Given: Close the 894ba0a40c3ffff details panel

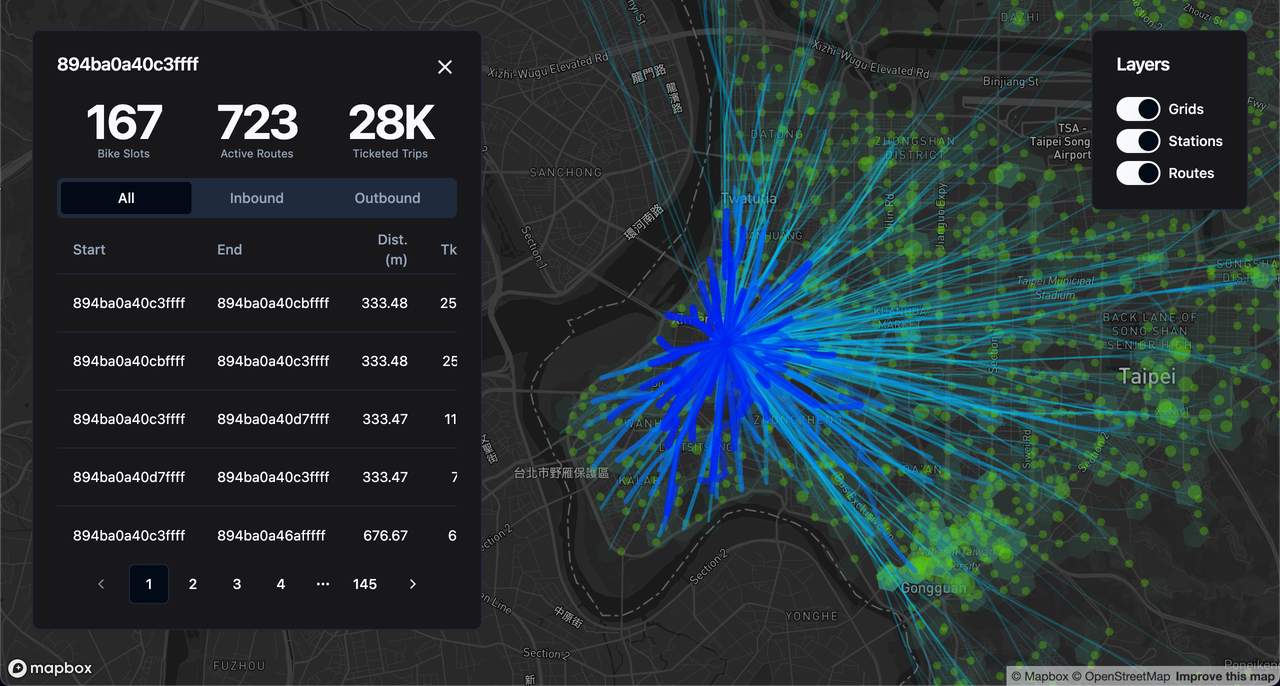Looking at the screenshot, I should pyautogui.click(x=445, y=67).
